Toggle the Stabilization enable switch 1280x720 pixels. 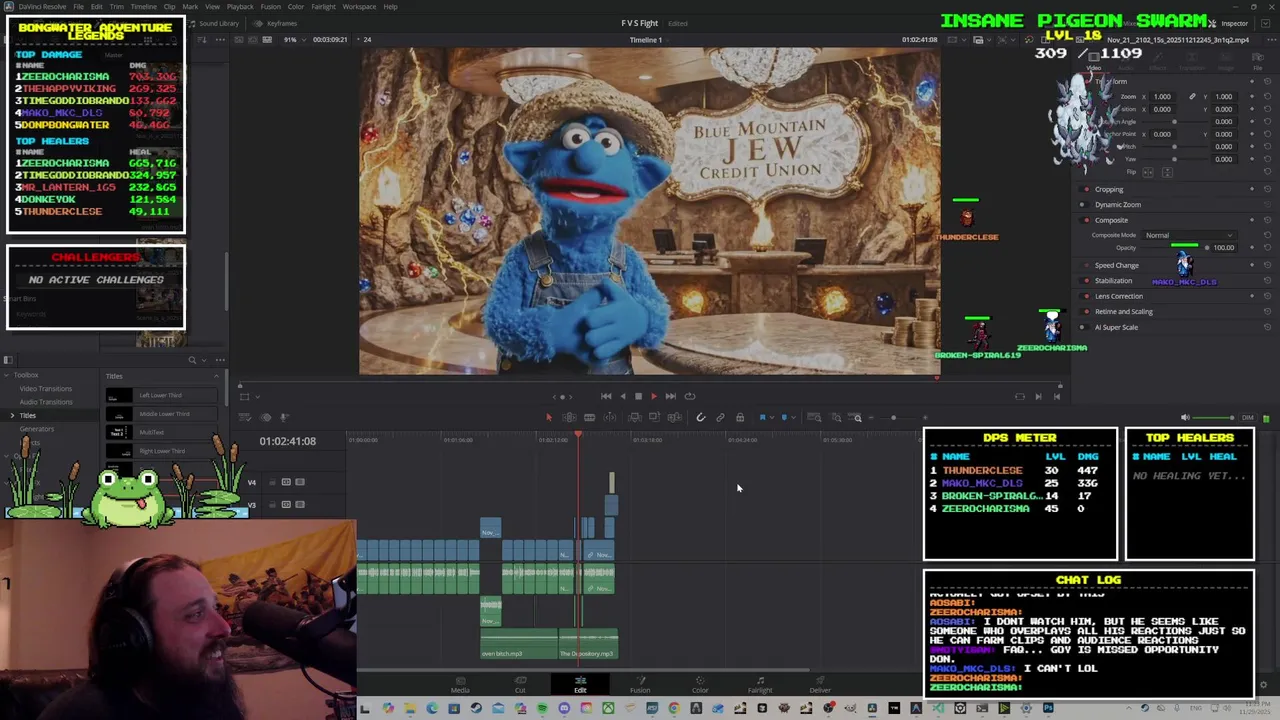coord(1086,281)
